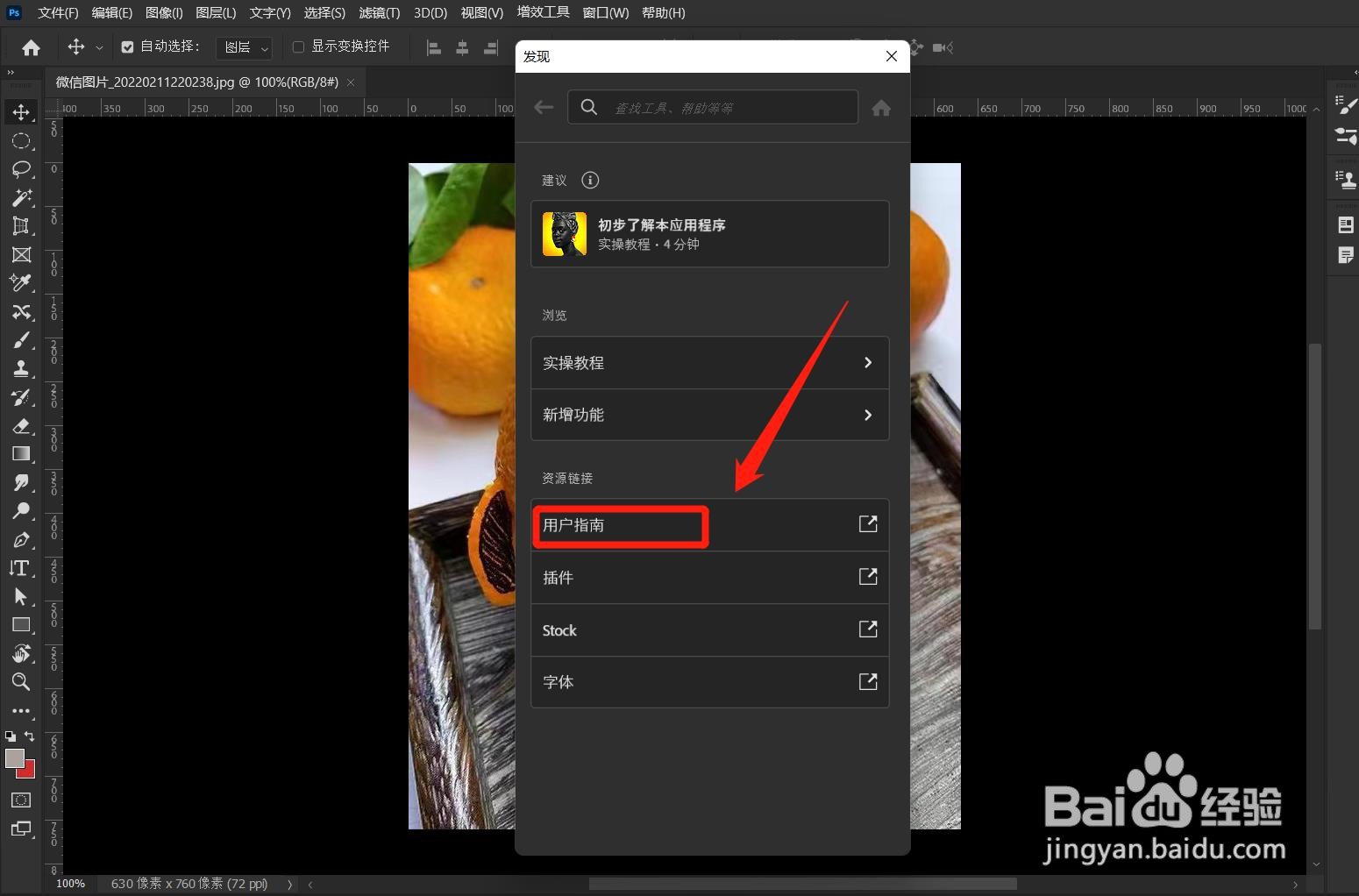Open the 滤镜 menu
This screenshot has width=1359, height=896.
(x=379, y=12)
